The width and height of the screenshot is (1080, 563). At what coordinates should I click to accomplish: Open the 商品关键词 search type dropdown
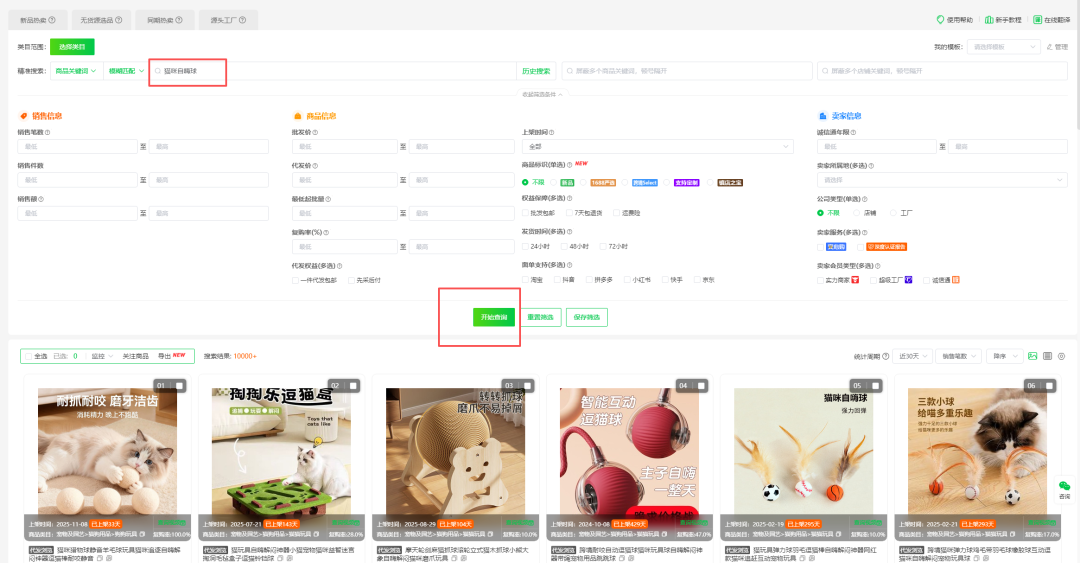click(76, 71)
